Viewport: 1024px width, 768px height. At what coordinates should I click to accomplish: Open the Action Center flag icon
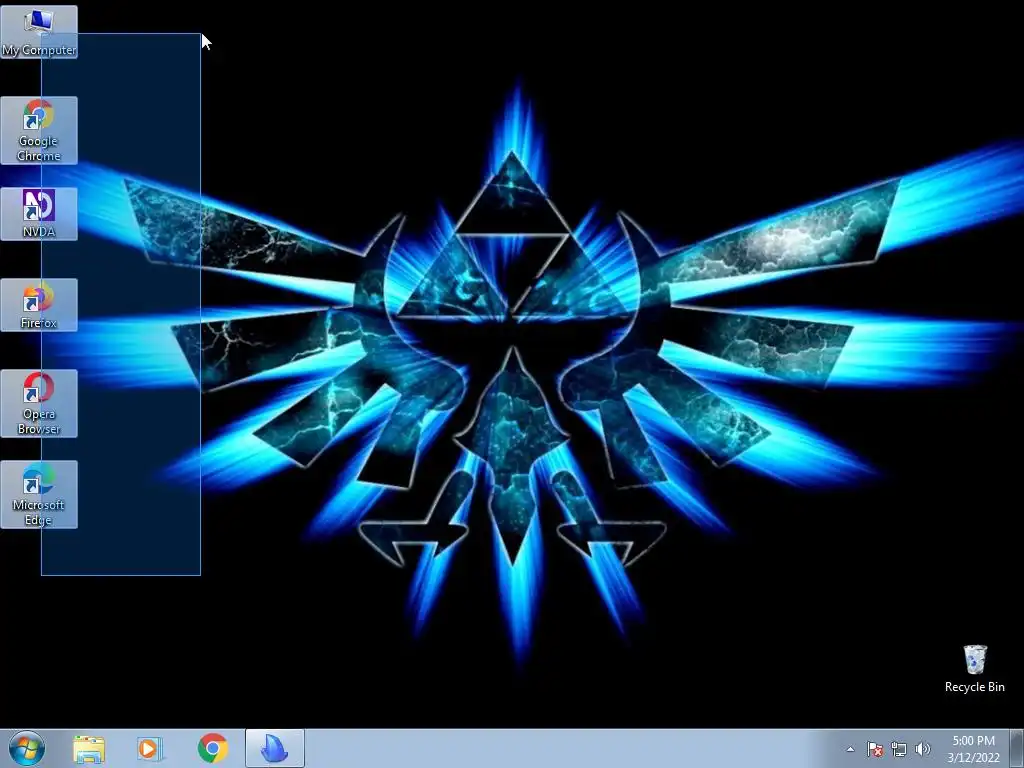point(874,749)
